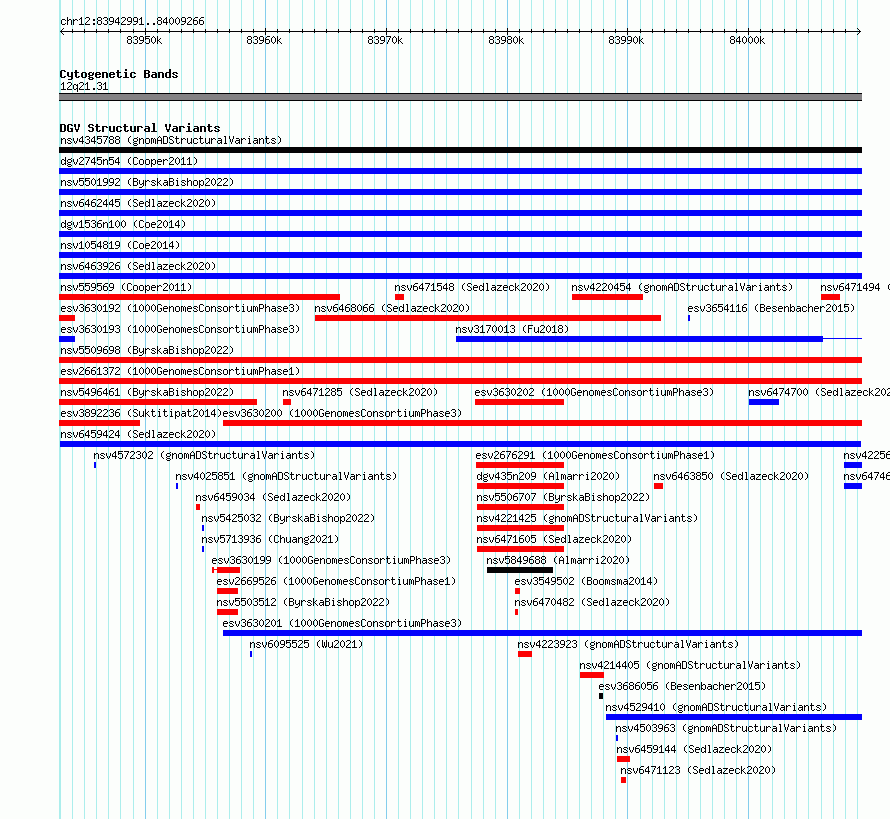The width and height of the screenshot is (890, 819).
Task: Select esv3630192 (1000GenomesConsortiumPhase3) label
Action: point(180,308)
